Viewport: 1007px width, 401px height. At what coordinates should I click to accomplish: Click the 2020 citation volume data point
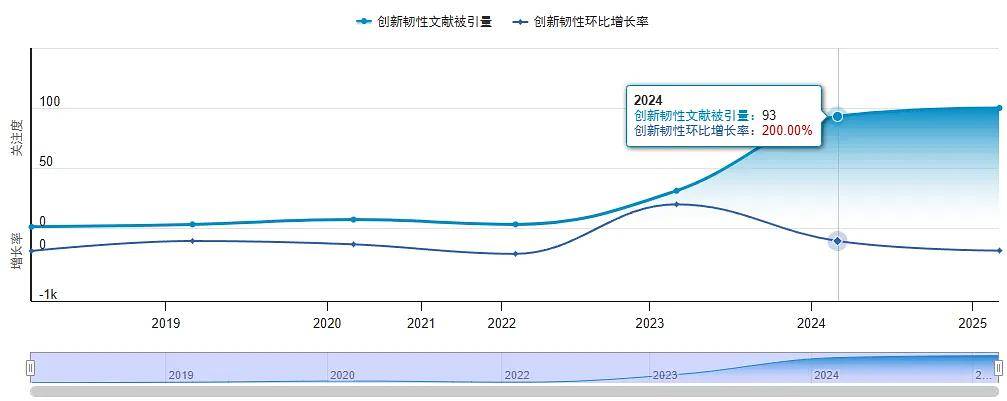[353, 219]
